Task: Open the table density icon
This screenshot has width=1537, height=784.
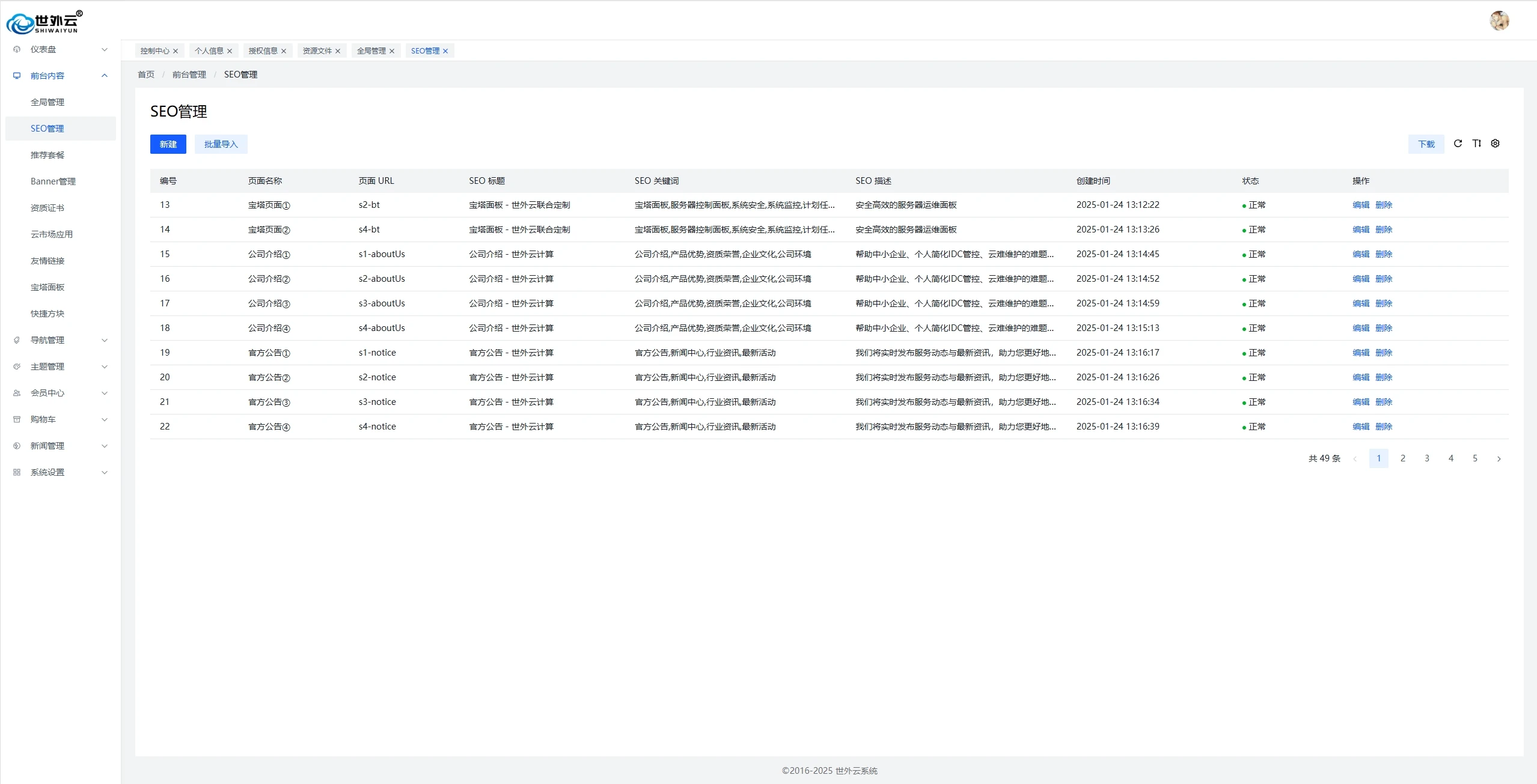Action: [1476, 144]
